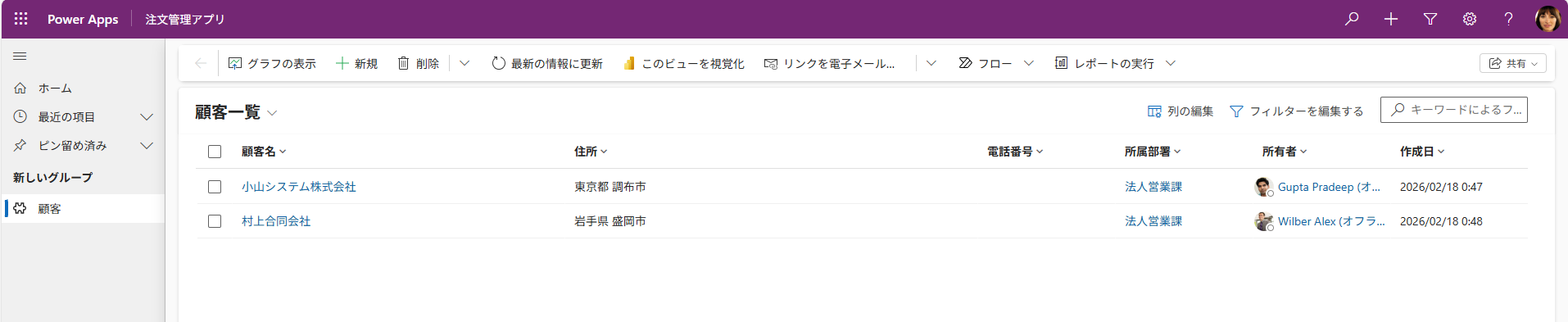Open the settings gear icon

1470,19
